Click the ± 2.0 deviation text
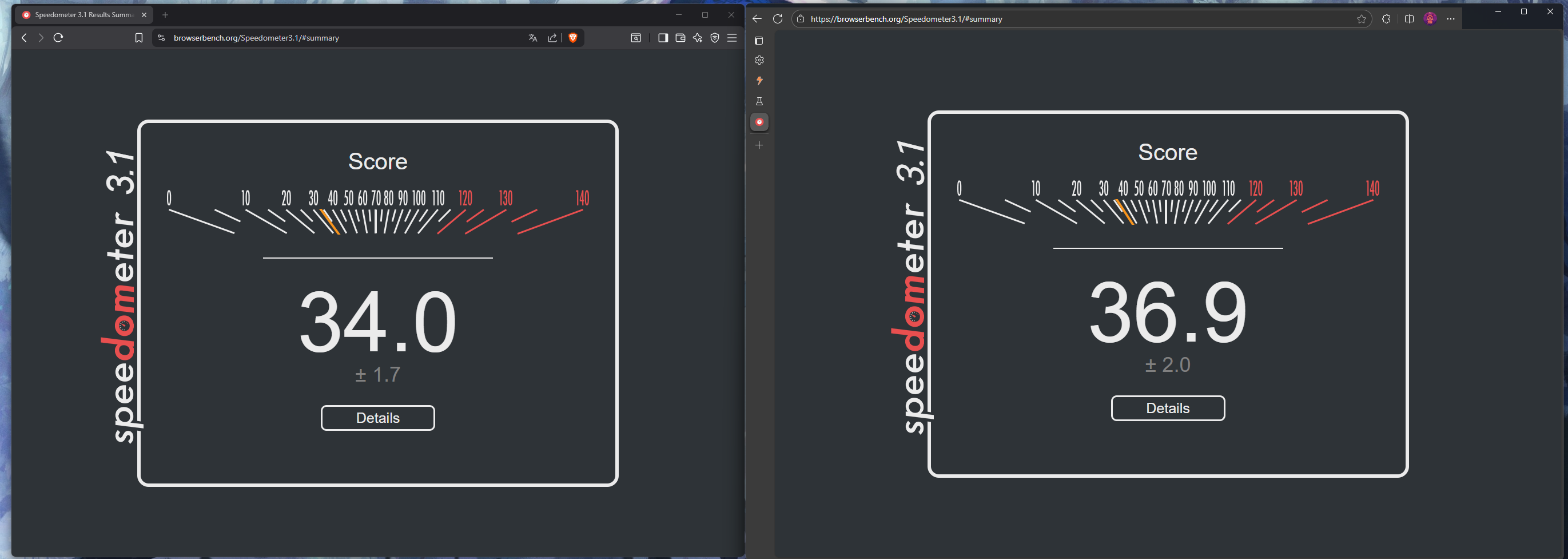Viewport: 1568px width, 559px height. coord(1168,364)
